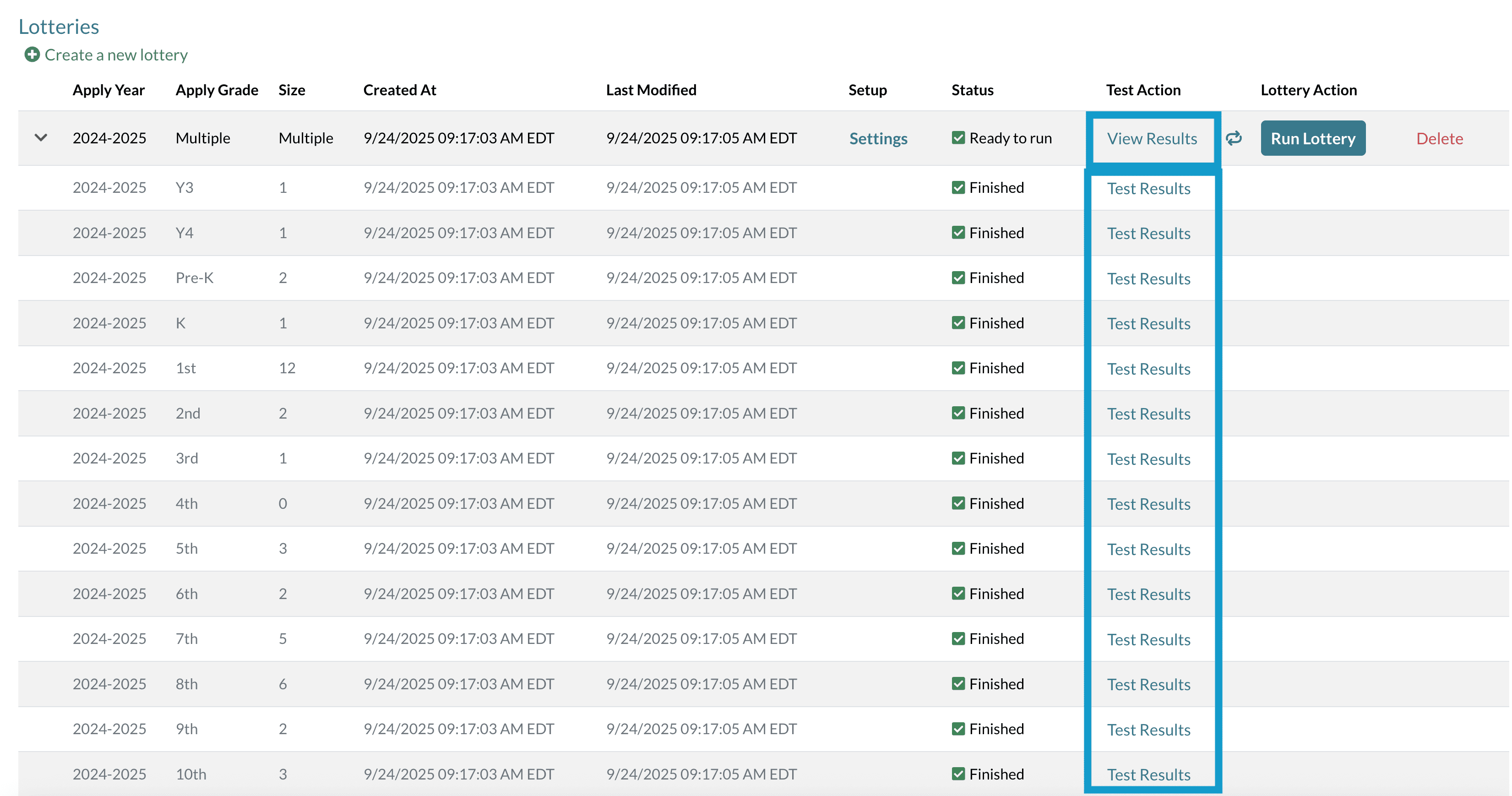
Task: Open Test Results for 7th grade
Action: pos(1148,639)
